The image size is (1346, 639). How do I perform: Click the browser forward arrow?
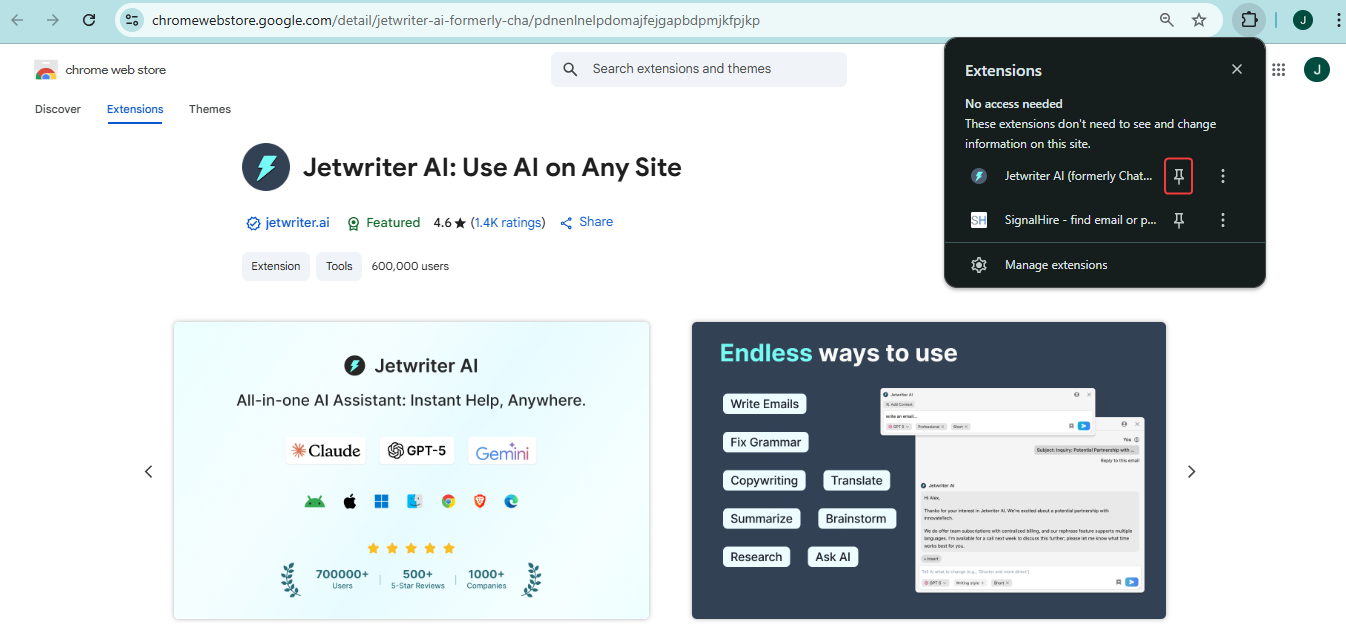click(x=53, y=20)
